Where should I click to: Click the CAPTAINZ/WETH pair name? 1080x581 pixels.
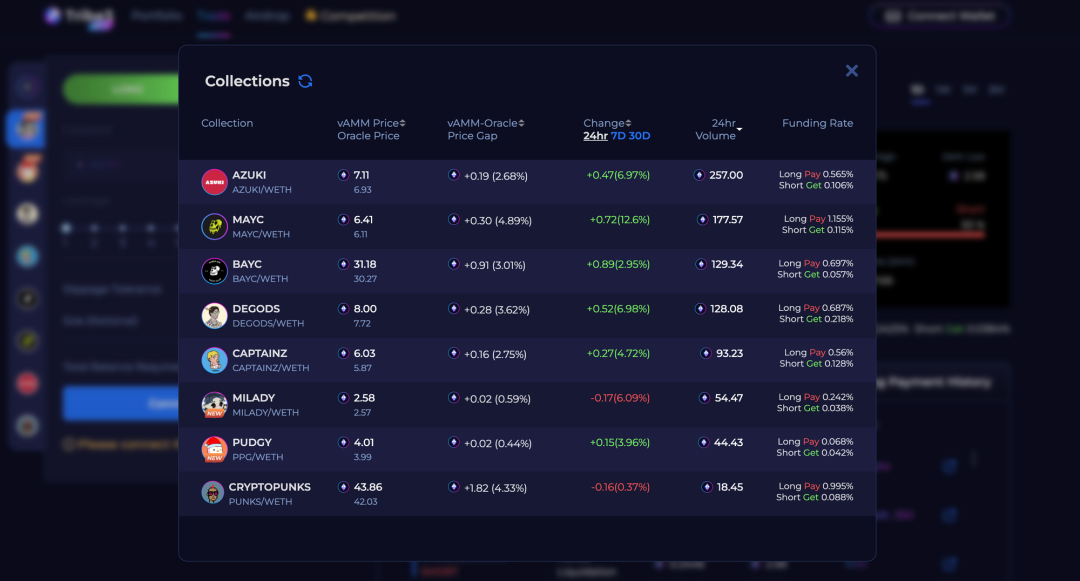[x=271, y=368]
